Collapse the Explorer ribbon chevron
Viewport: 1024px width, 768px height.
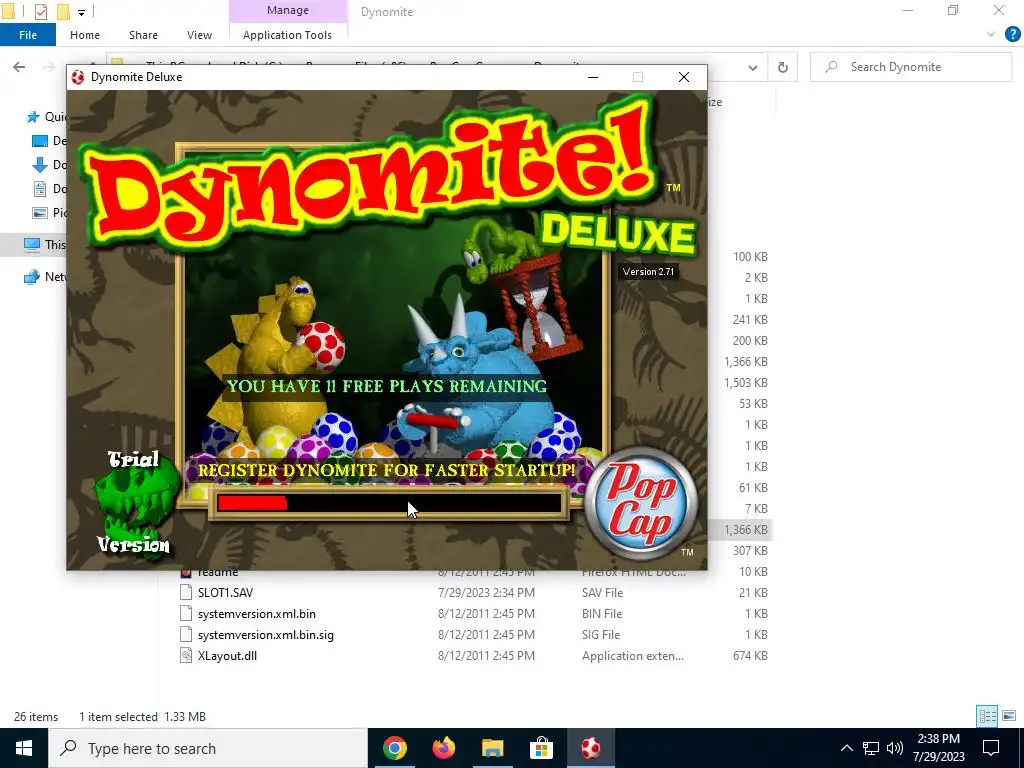[991, 35]
